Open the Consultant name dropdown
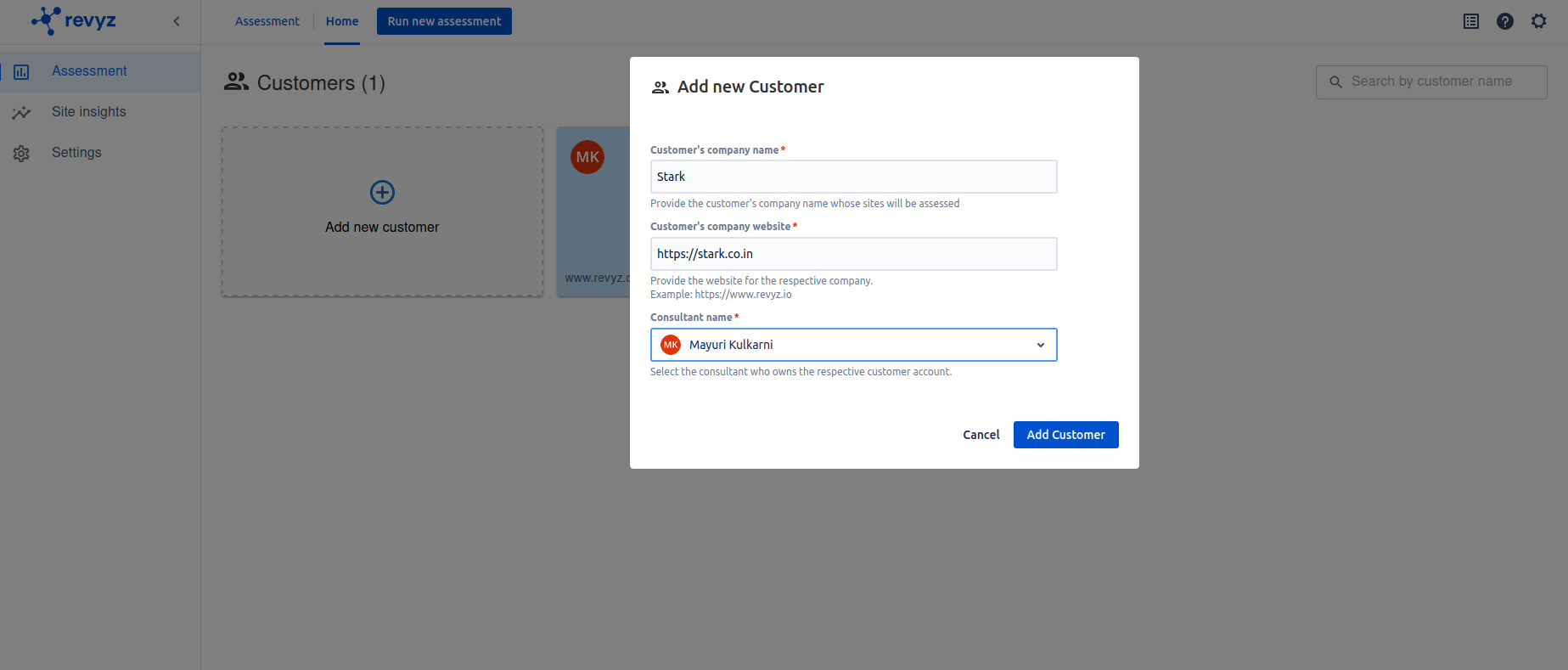1568x670 pixels. coord(854,345)
